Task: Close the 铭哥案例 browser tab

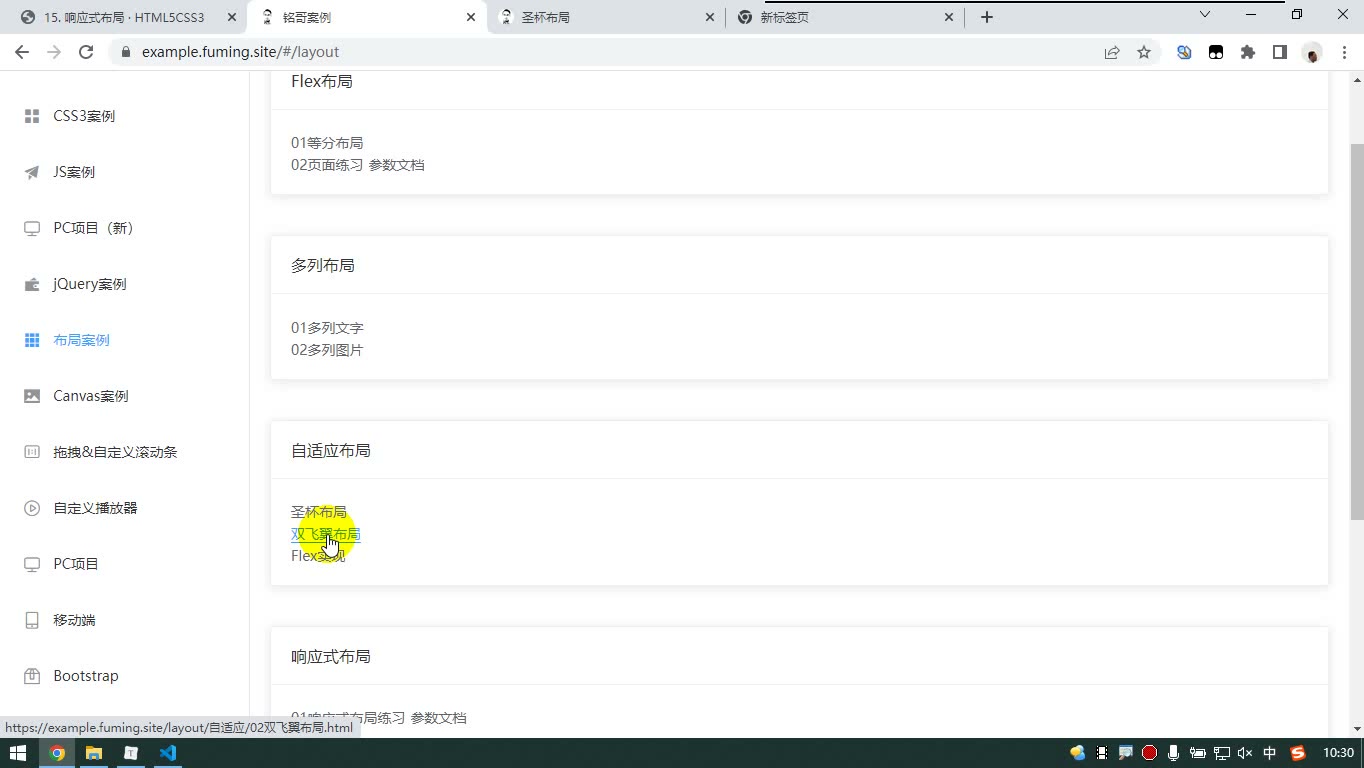Action: pyautogui.click(x=471, y=17)
